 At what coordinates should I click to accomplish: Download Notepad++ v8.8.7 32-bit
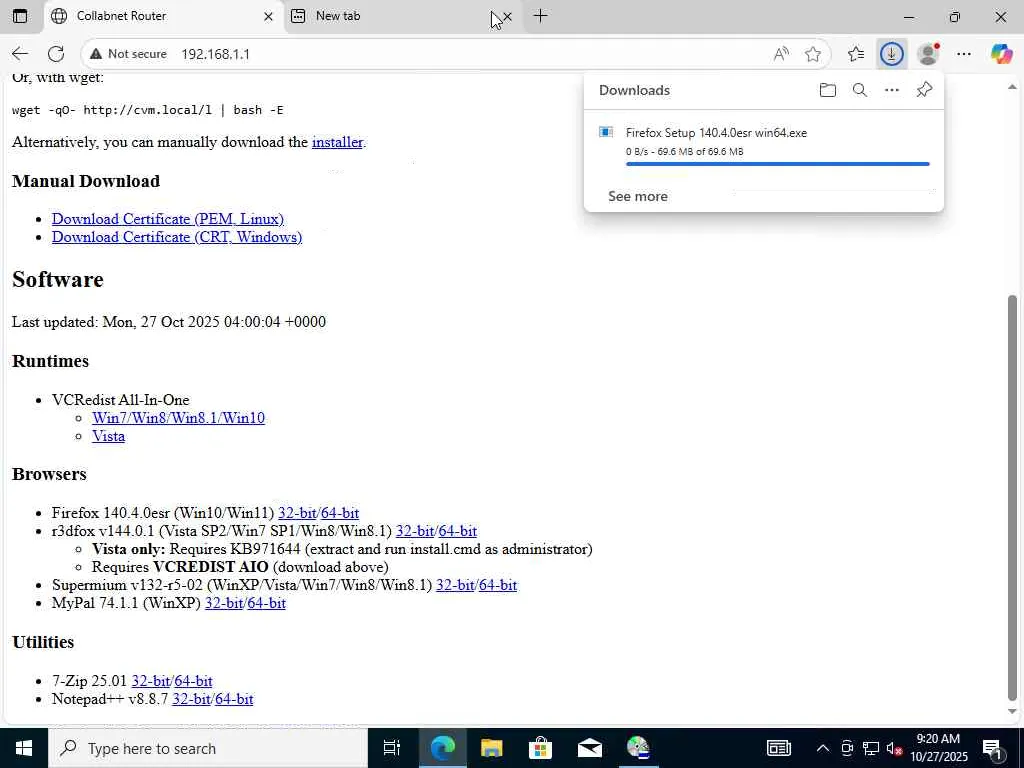click(191, 699)
